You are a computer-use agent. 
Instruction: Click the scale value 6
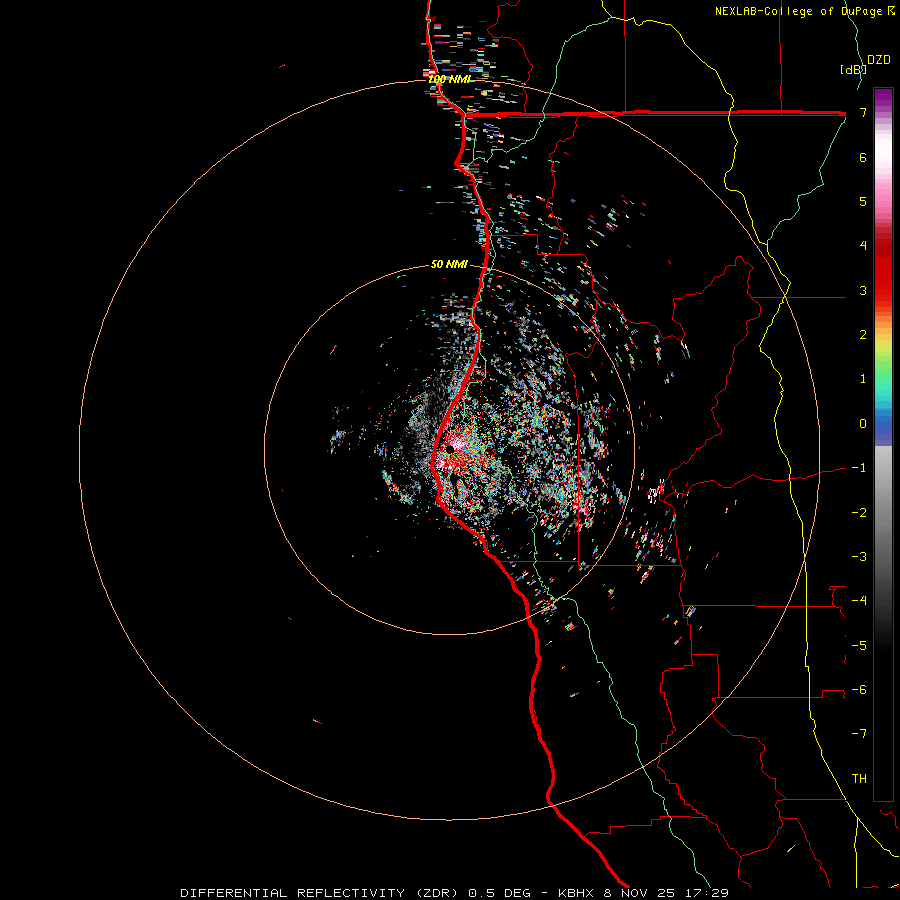(863, 157)
